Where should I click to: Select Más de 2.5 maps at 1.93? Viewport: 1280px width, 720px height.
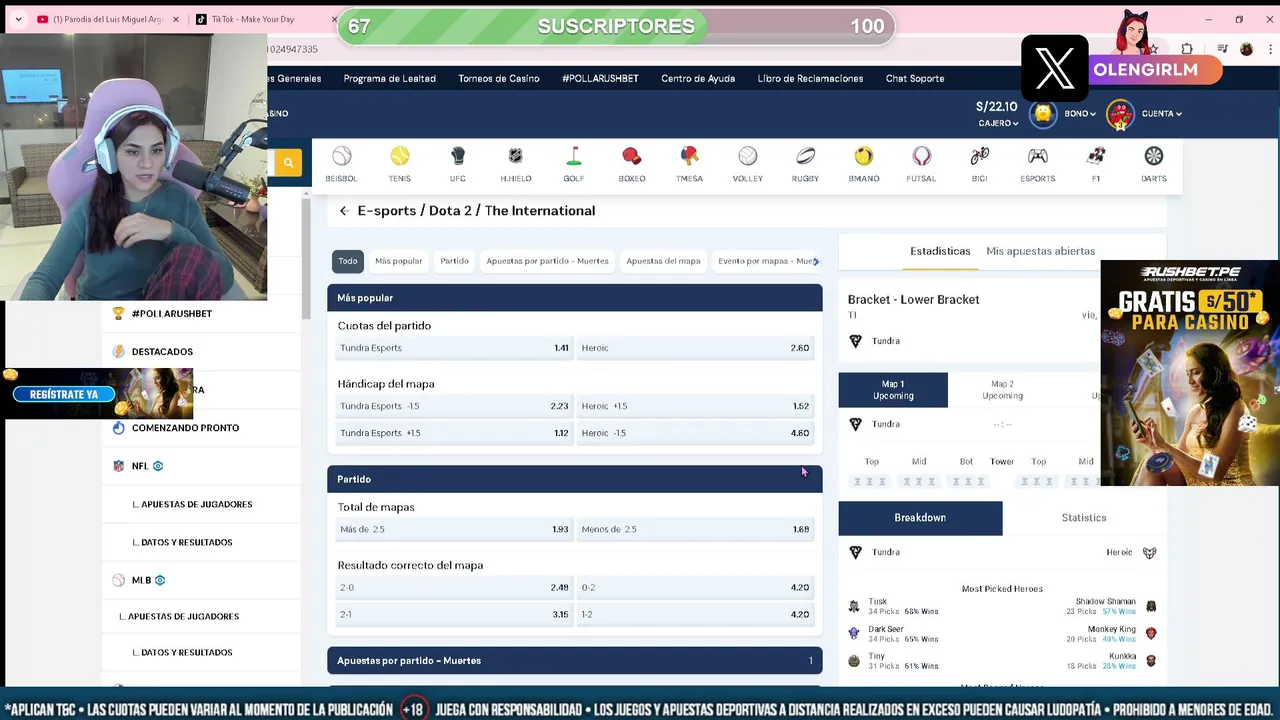click(x=454, y=529)
